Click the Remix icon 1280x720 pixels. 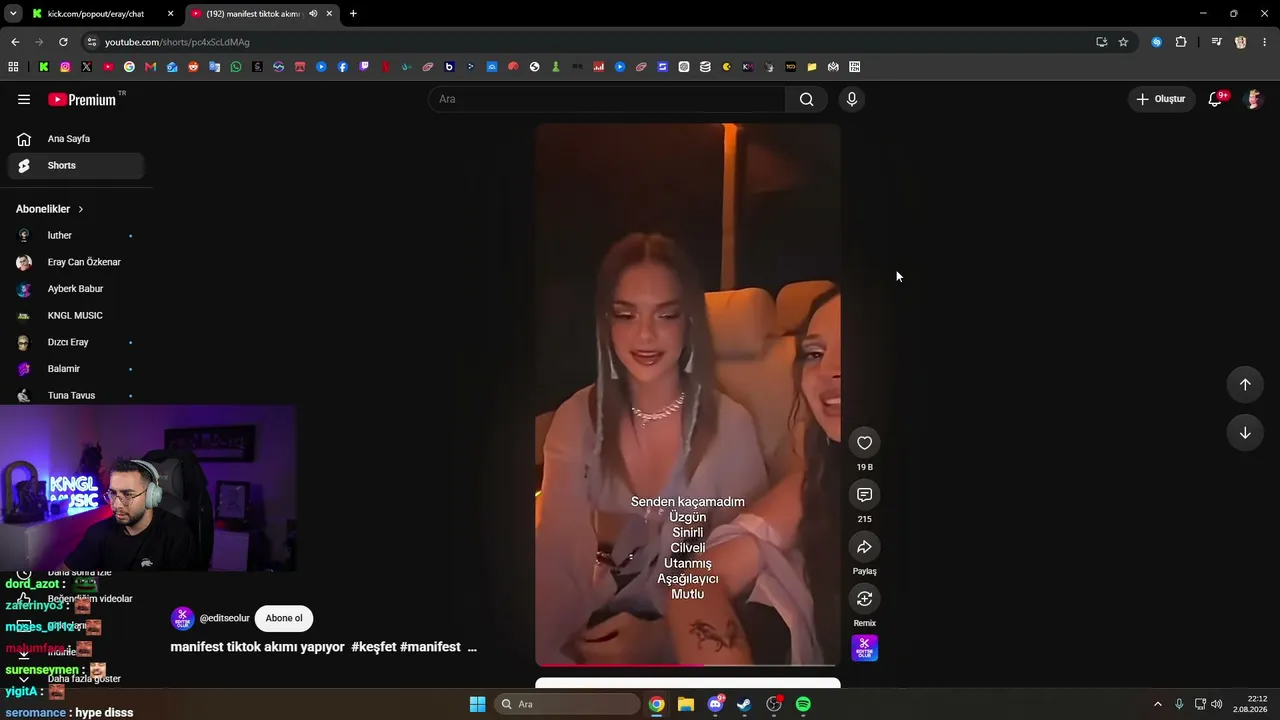pos(865,599)
